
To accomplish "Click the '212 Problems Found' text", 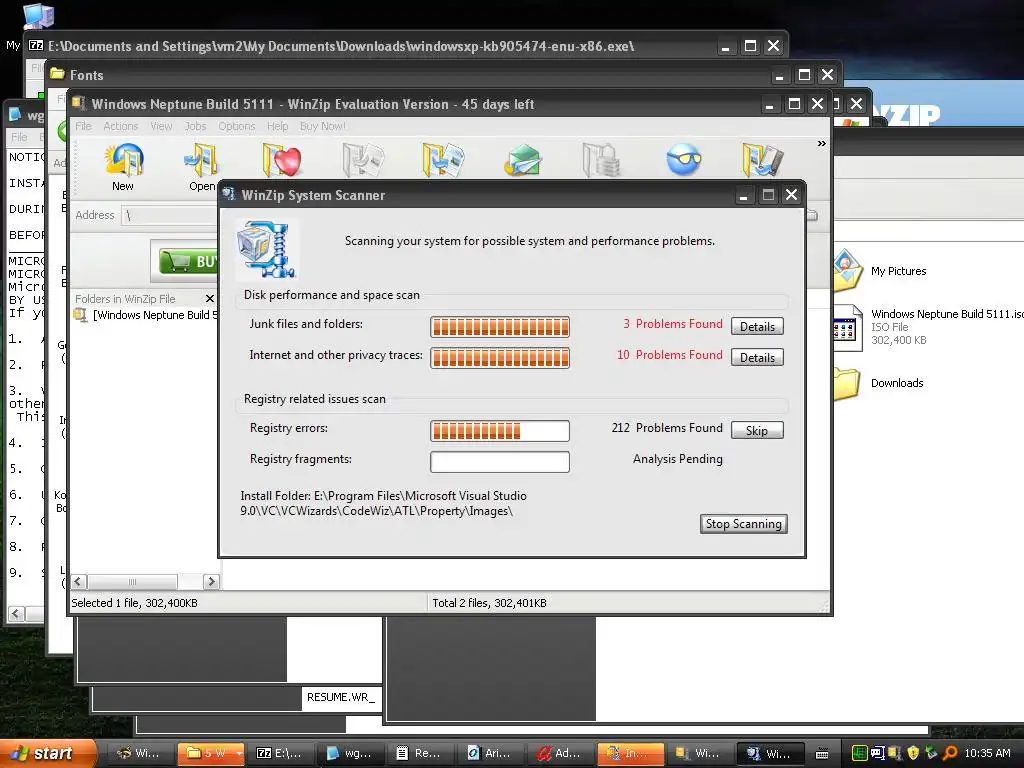I will 667,428.
